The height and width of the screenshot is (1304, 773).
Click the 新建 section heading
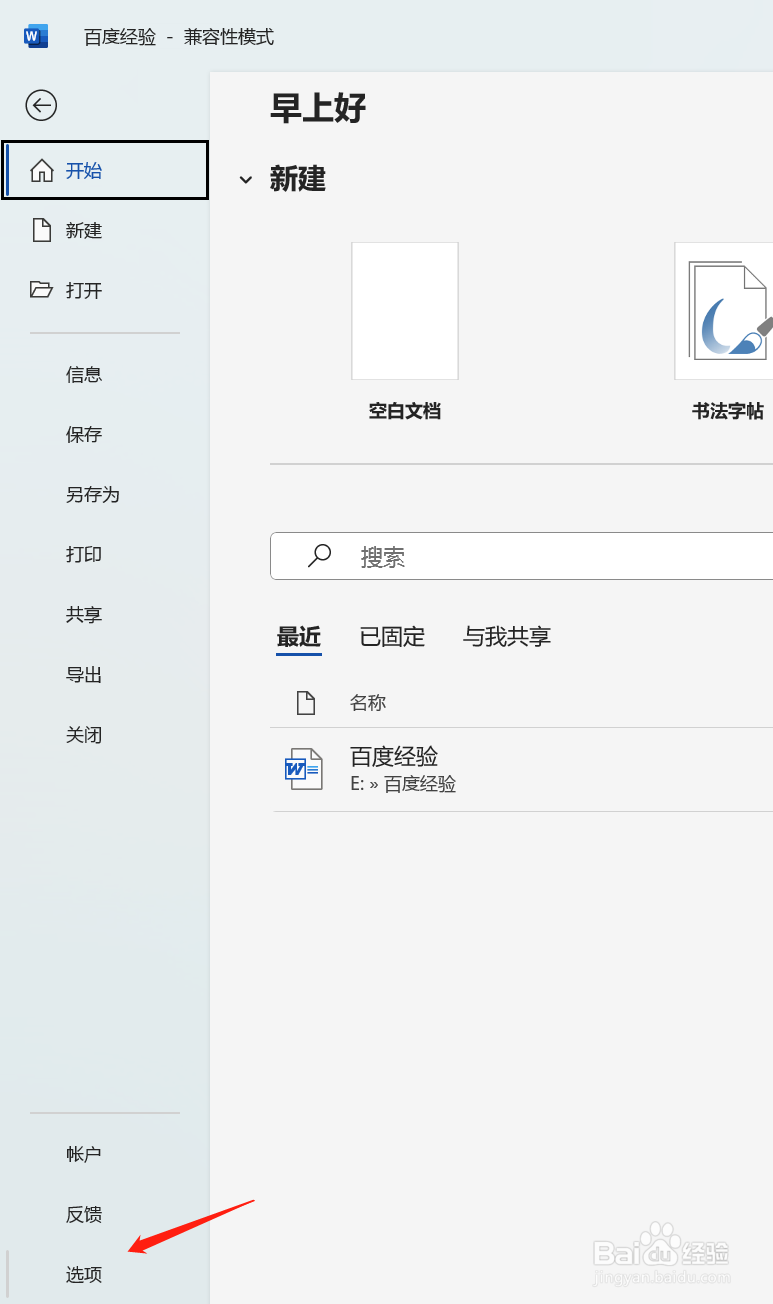coord(298,180)
